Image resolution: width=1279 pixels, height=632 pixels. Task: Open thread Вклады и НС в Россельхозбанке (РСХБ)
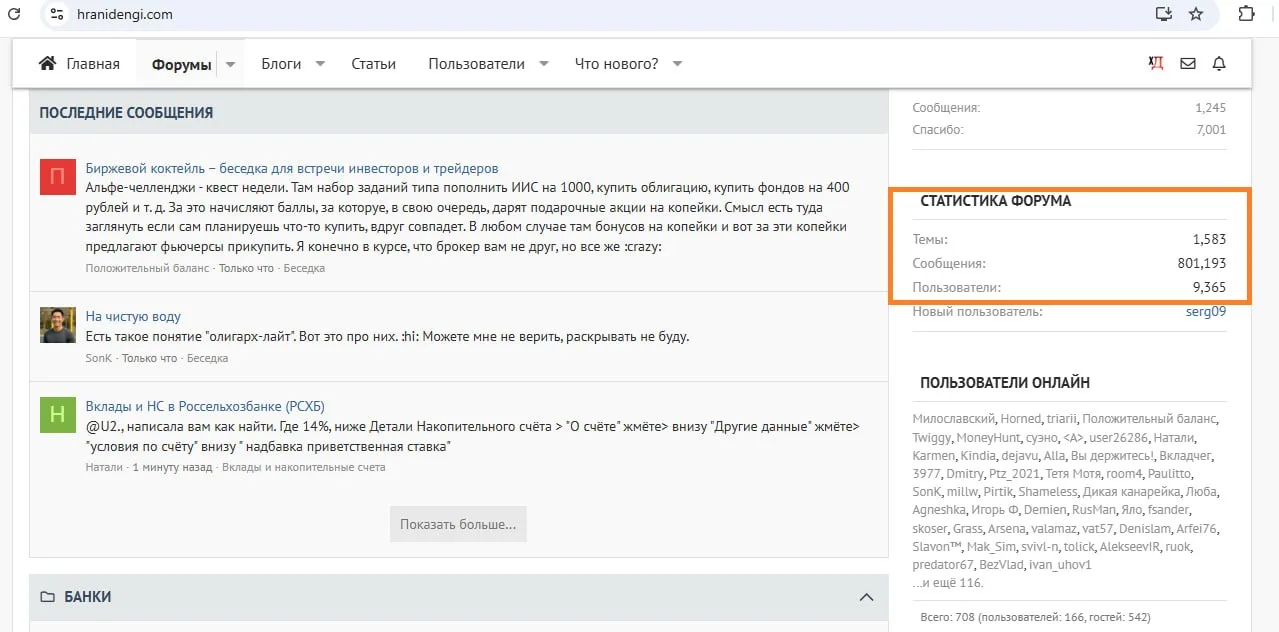point(205,406)
